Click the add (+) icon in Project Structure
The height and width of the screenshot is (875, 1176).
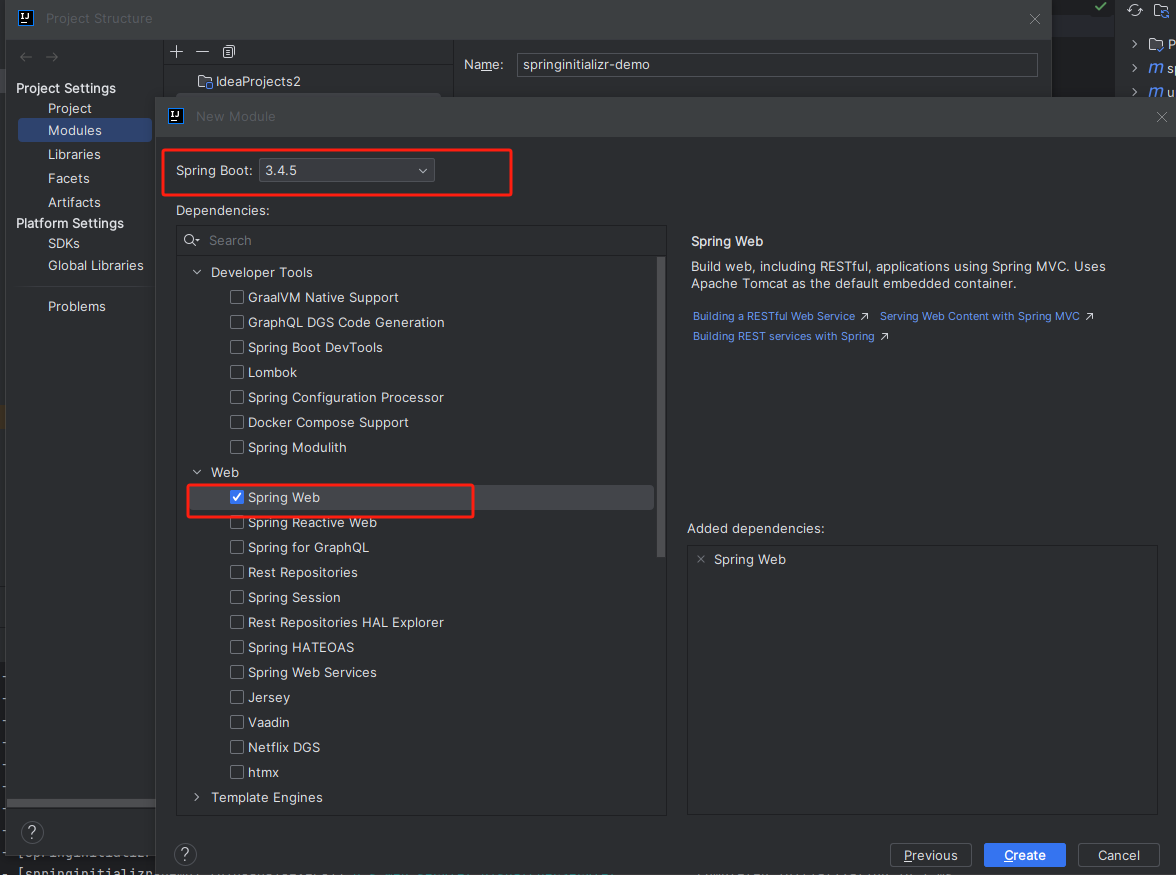pyautogui.click(x=176, y=51)
